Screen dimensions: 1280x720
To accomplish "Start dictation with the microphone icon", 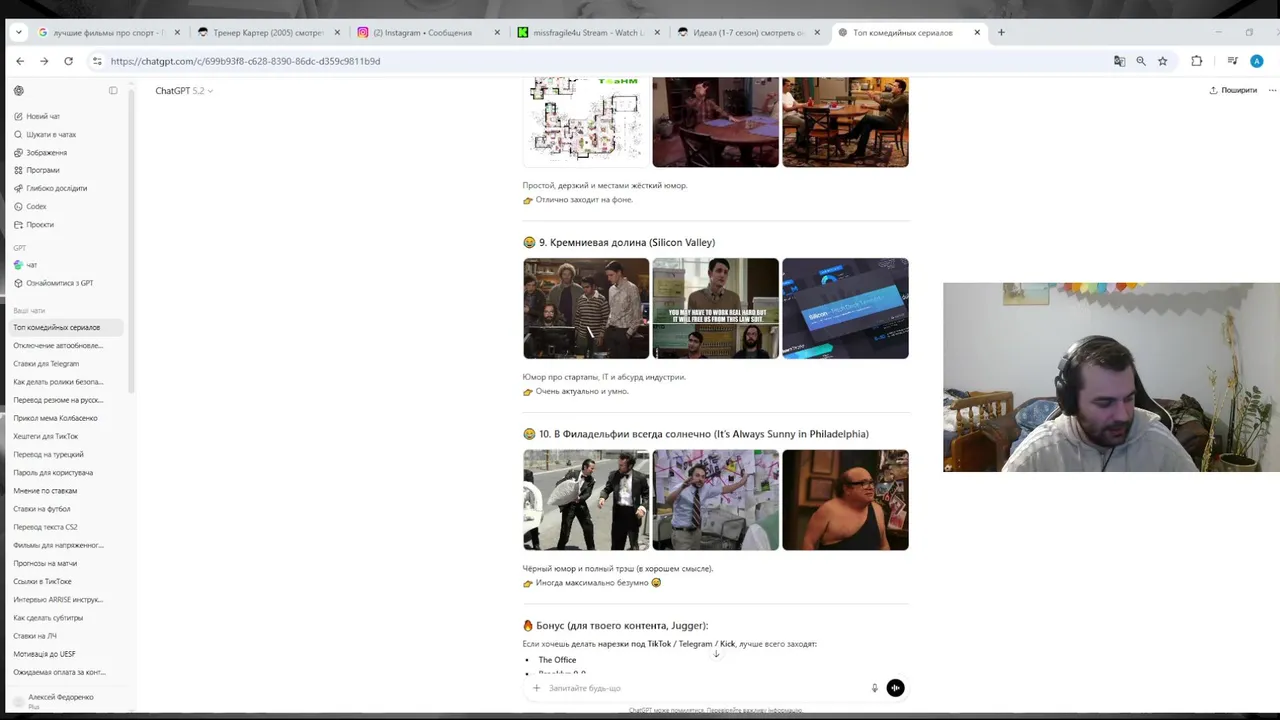I will point(874,688).
